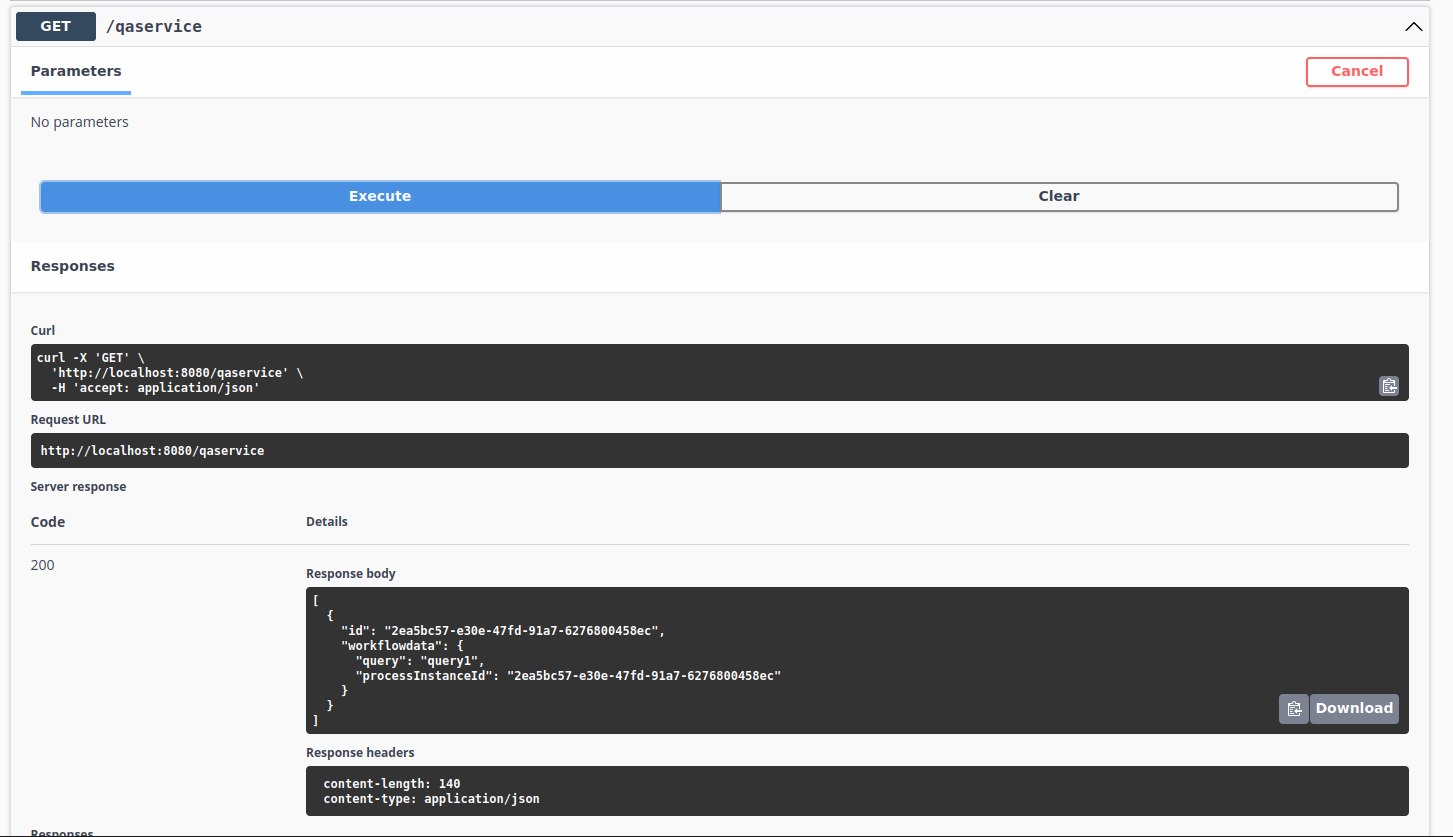Click the Details column header
1453x837 pixels.
(x=327, y=522)
